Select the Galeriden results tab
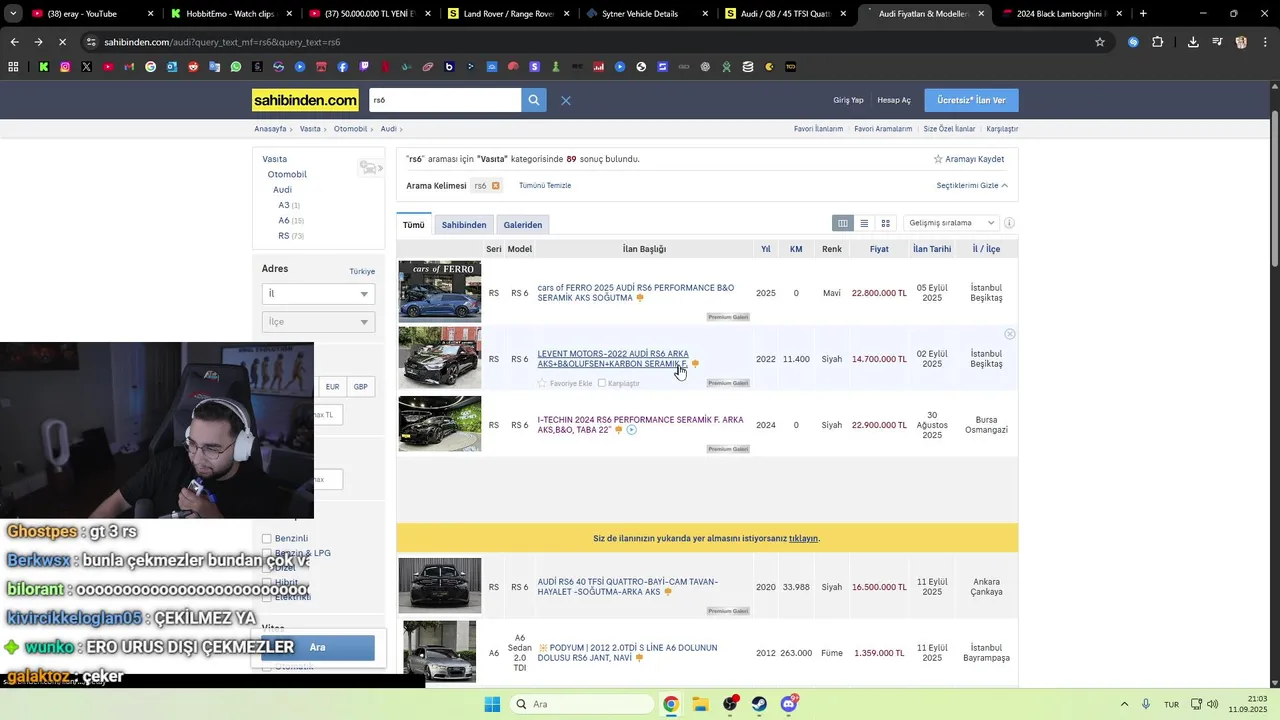Image resolution: width=1280 pixels, height=720 pixels. (x=523, y=225)
